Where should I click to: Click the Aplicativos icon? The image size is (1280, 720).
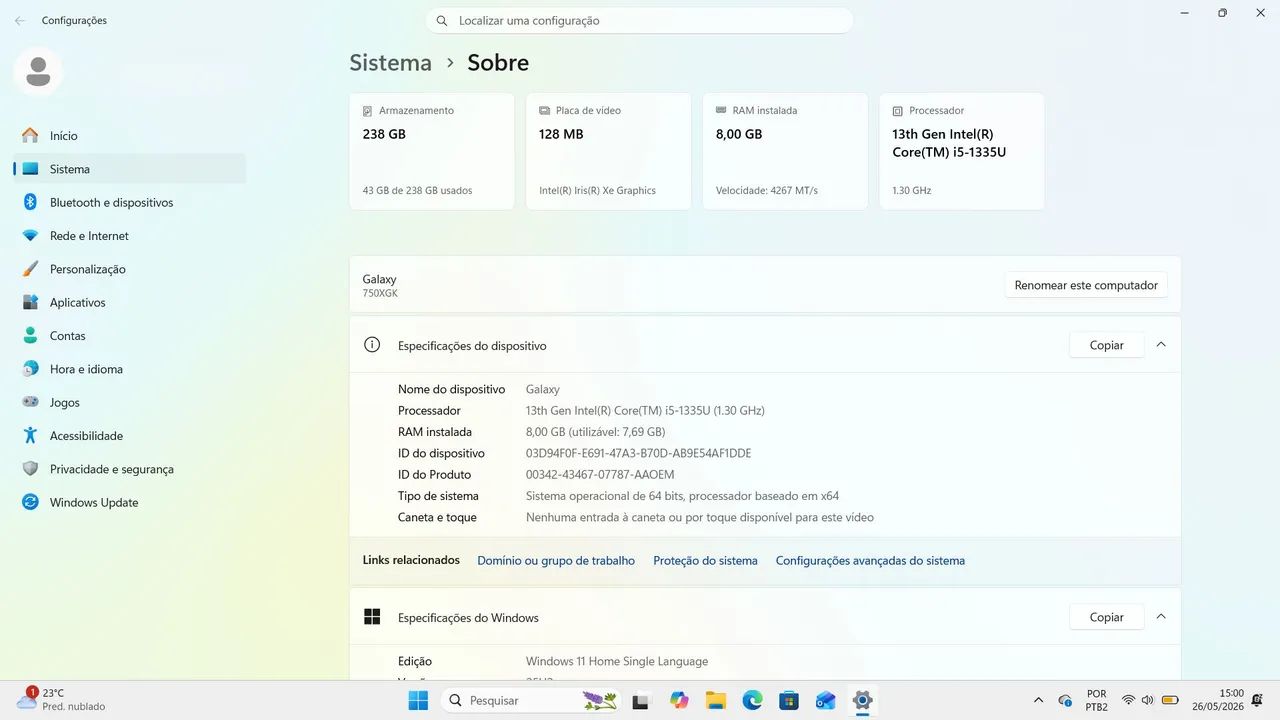point(30,302)
